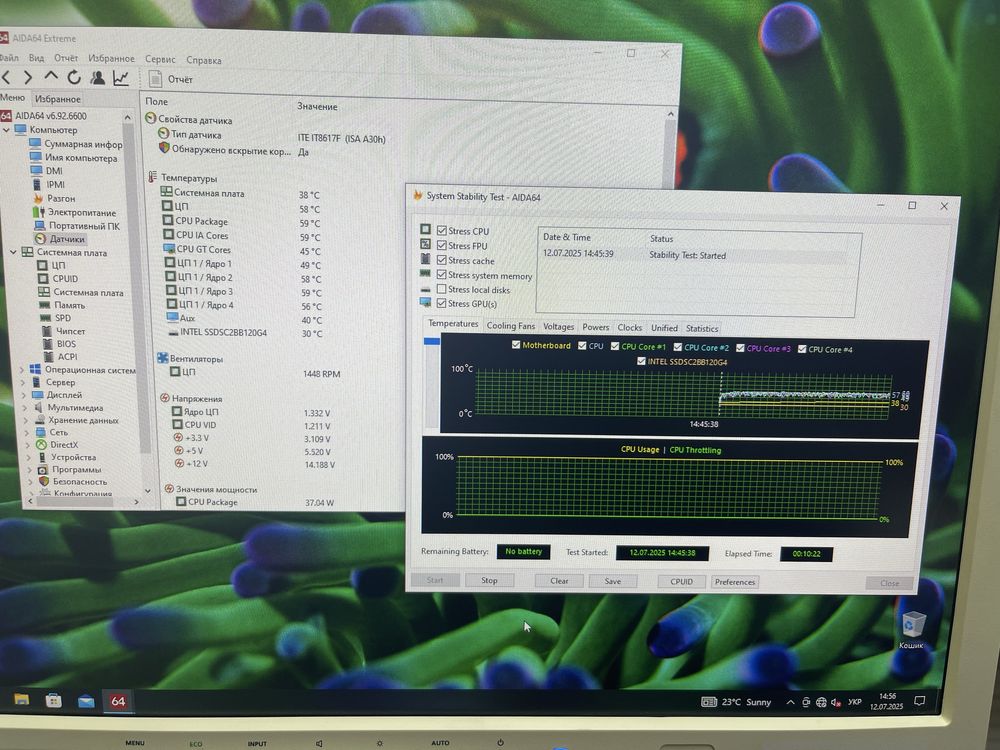The width and height of the screenshot is (1000, 750).
Task: Toggle the Stress GPU(s) checkbox
Action: (441, 303)
